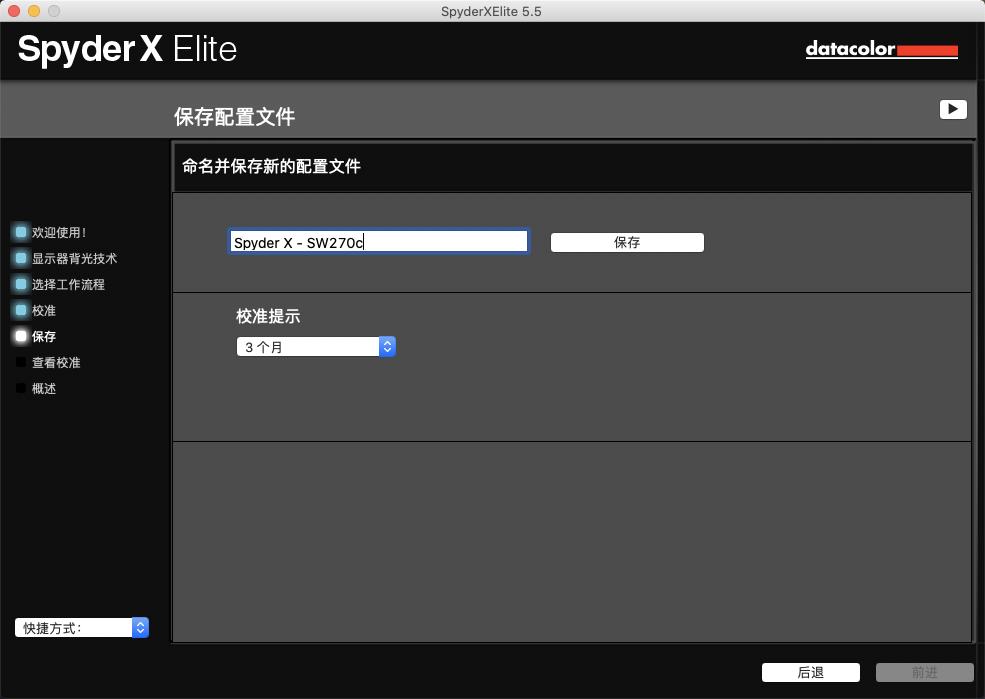Open the 快捷方式 shortcut dropdown
This screenshot has width=985, height=699.
(82, 627)
